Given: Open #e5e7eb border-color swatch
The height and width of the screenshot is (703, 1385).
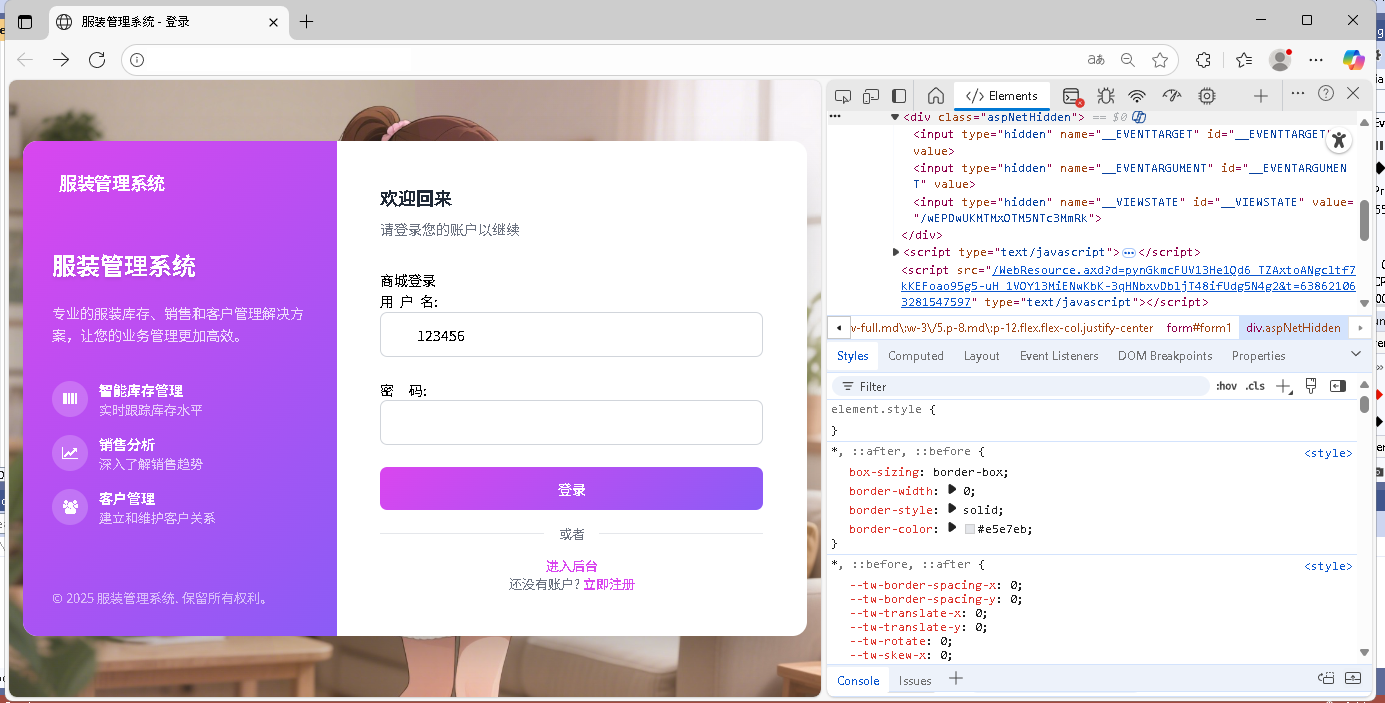Looking at the screenshot, I should click(969, 529).
